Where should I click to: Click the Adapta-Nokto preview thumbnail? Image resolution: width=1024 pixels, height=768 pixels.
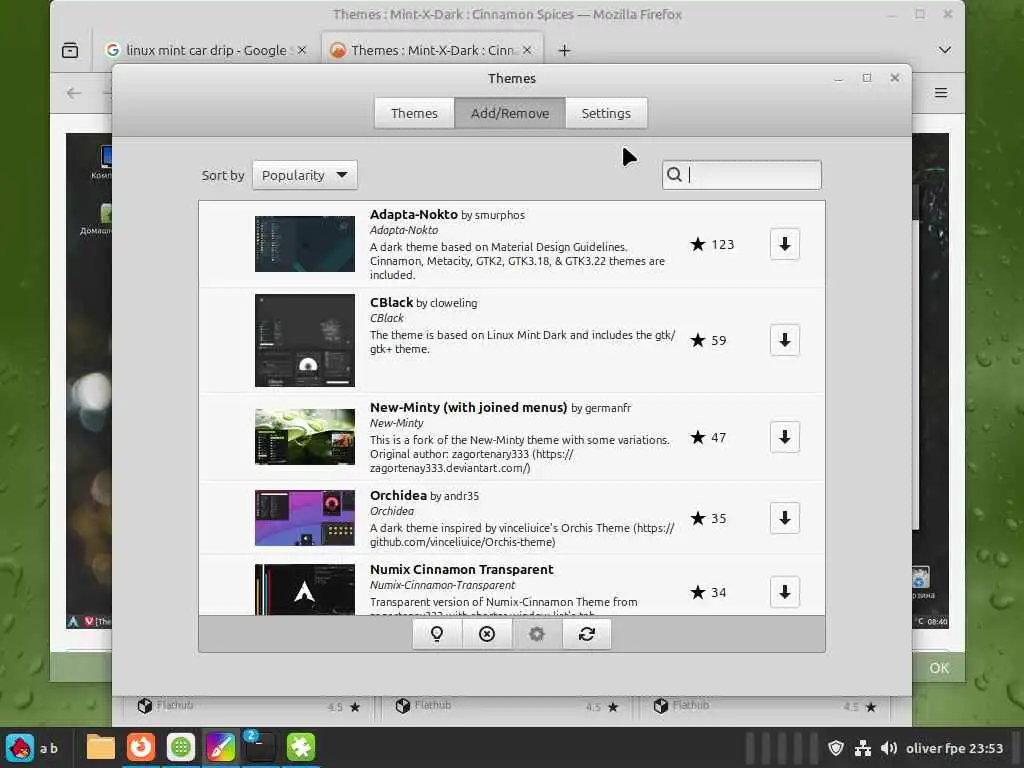[x=305, y=244]
